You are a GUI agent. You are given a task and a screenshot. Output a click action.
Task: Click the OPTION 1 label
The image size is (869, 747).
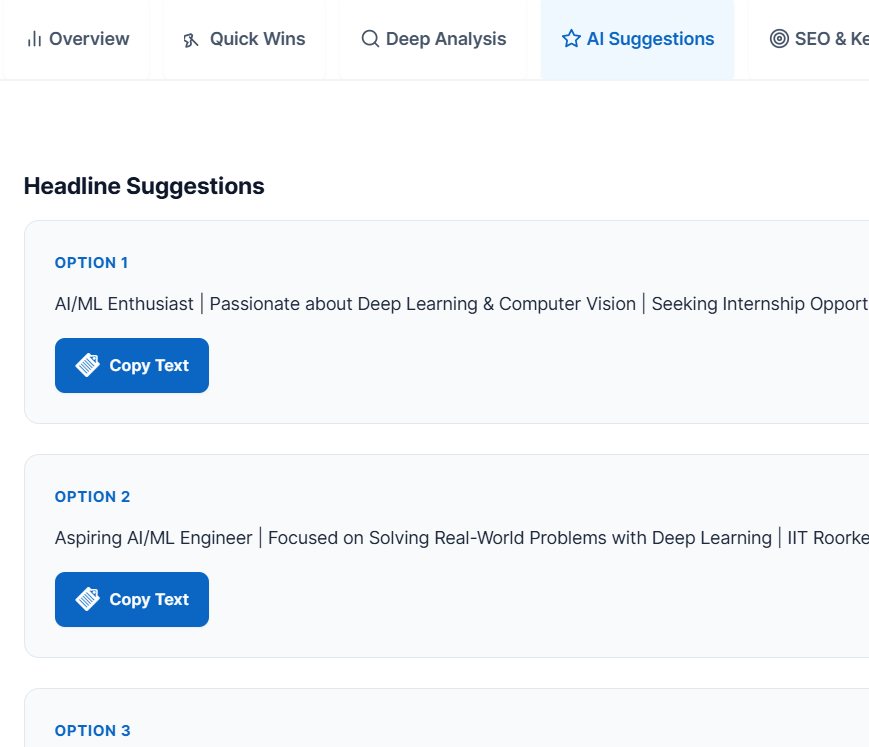click(x=91, y=263)
